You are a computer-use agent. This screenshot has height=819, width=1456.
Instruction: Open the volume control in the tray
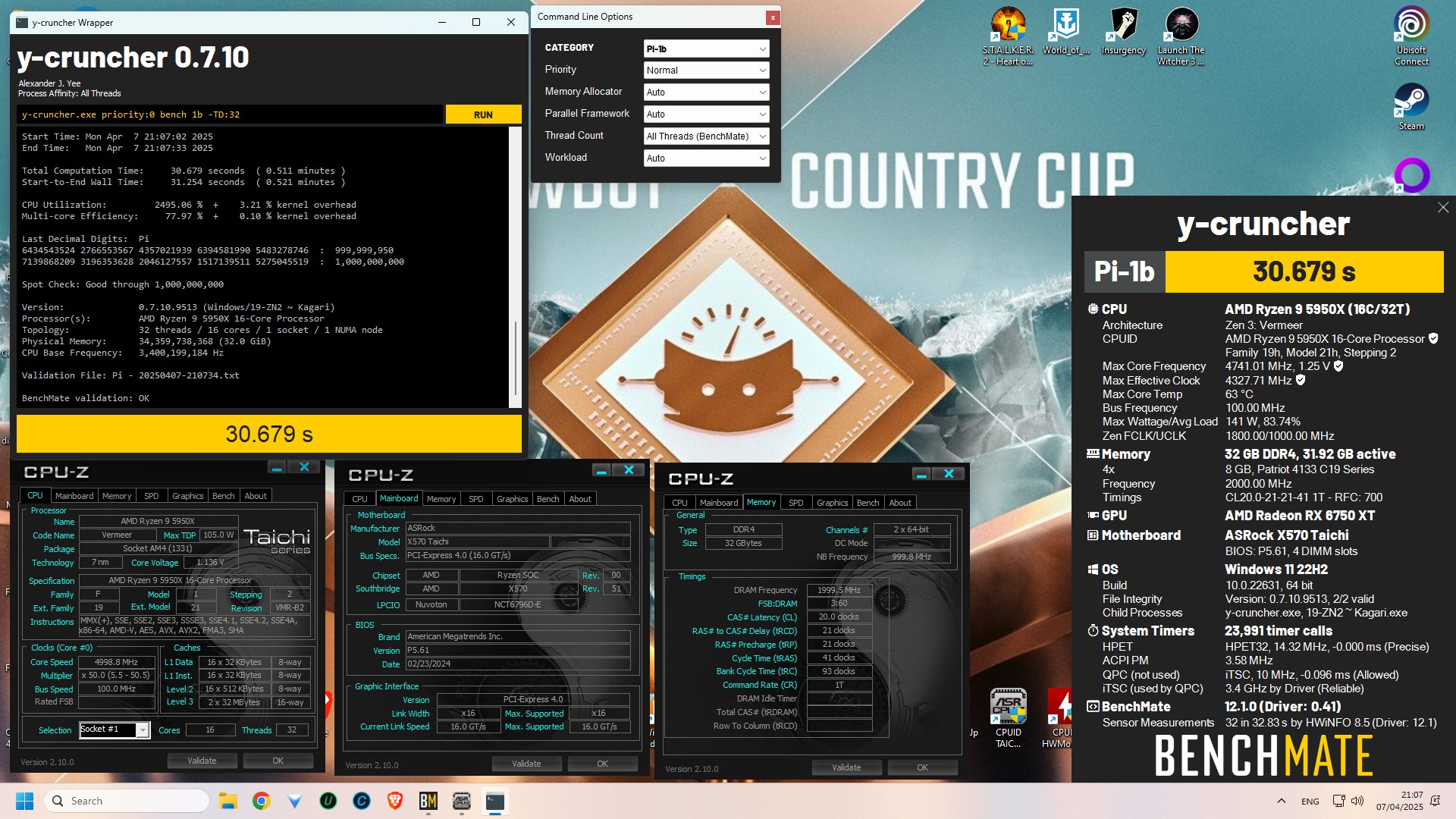pos(1357,801)
